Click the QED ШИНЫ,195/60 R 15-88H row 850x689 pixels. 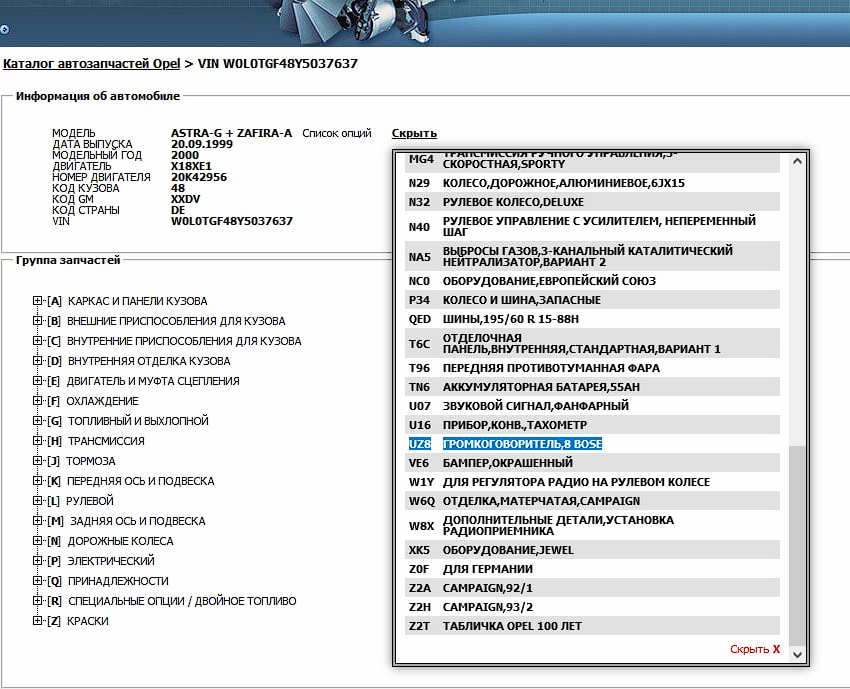coord(592,319)
